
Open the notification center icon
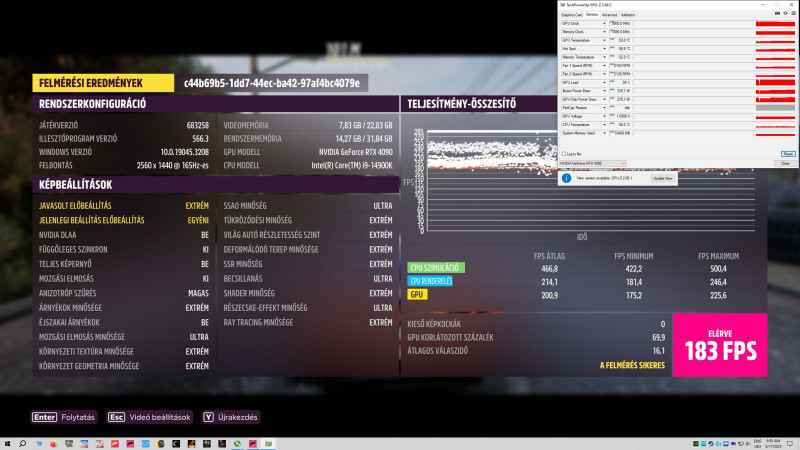790,443
